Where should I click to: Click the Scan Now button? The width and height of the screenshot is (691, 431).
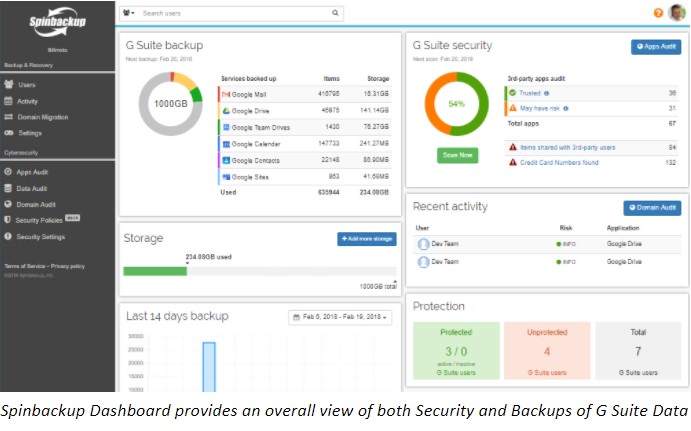point(457,155)
